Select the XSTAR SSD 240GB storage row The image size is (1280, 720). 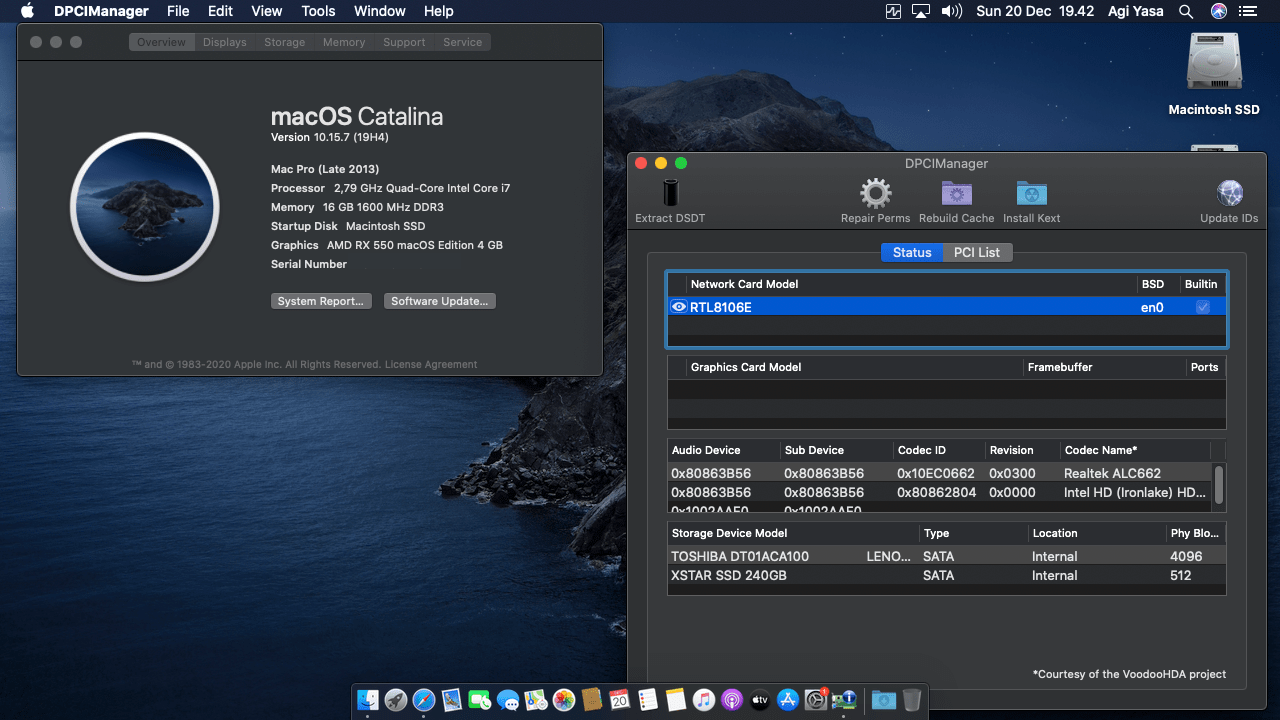coord(947,575)
